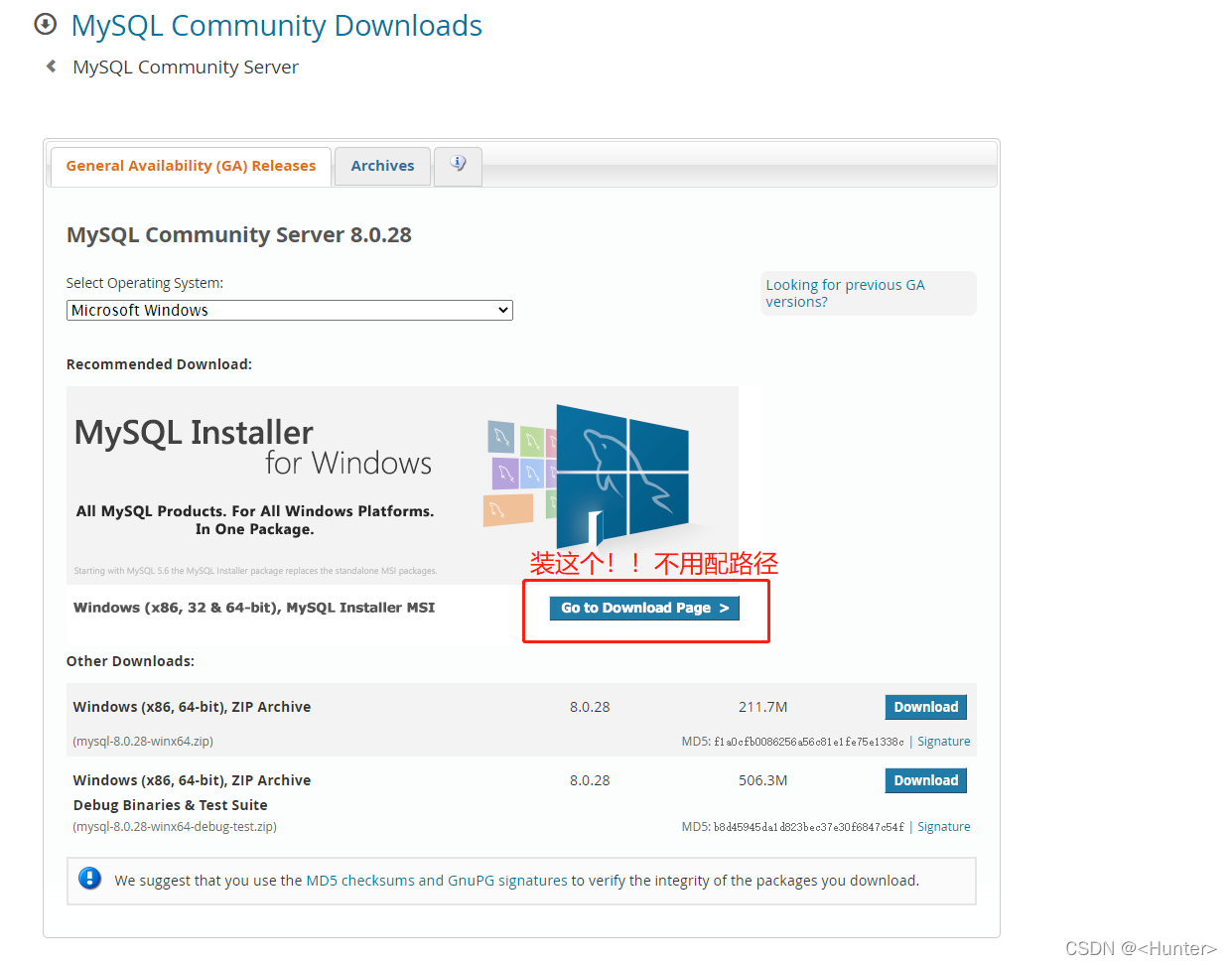Open the information icon tab

click(x=458, y=165)
